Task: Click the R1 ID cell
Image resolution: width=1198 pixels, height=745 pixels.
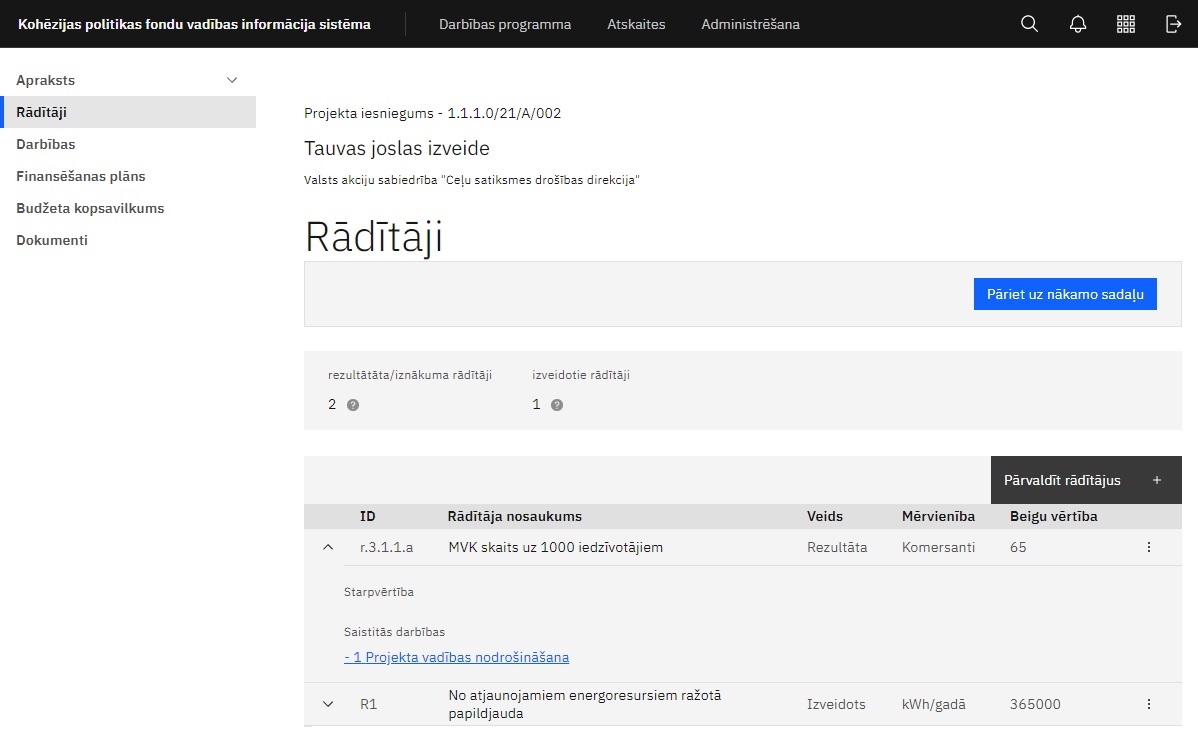Action: pyautogui.click(x=368, y=705)
